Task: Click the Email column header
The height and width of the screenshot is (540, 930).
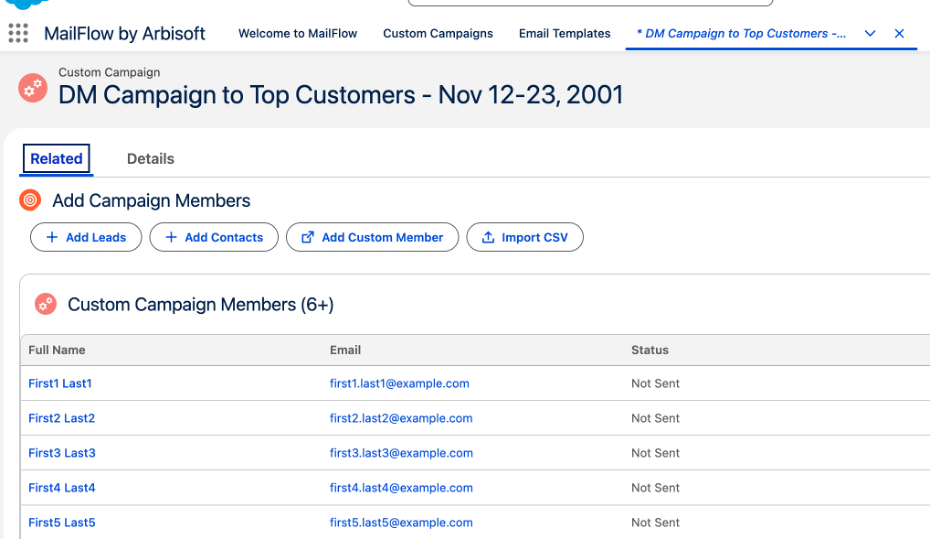Action: pos(345,350)
